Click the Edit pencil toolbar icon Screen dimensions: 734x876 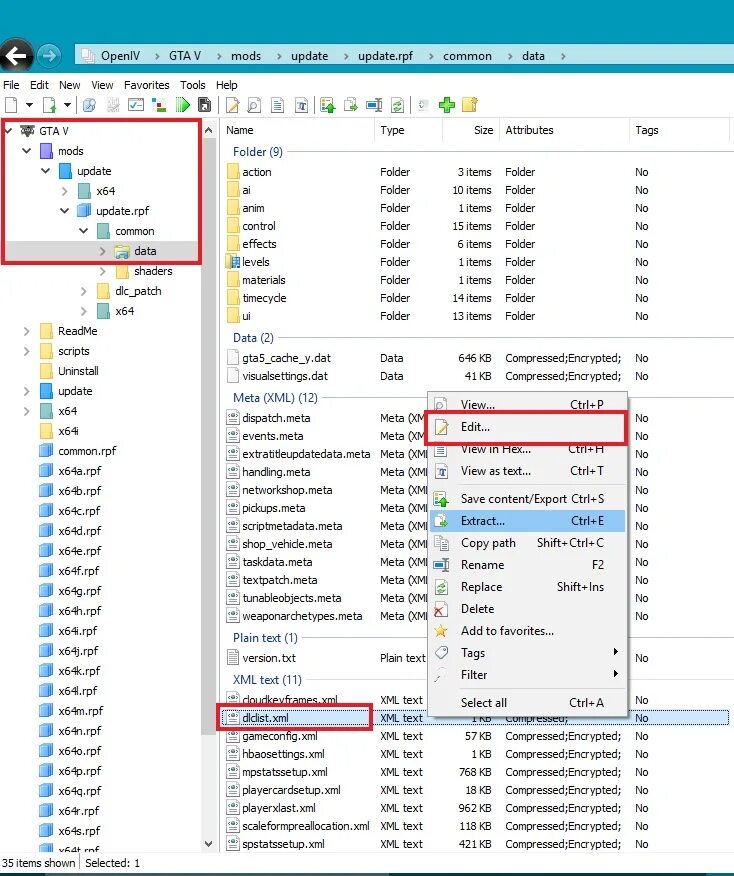point(232,105)
